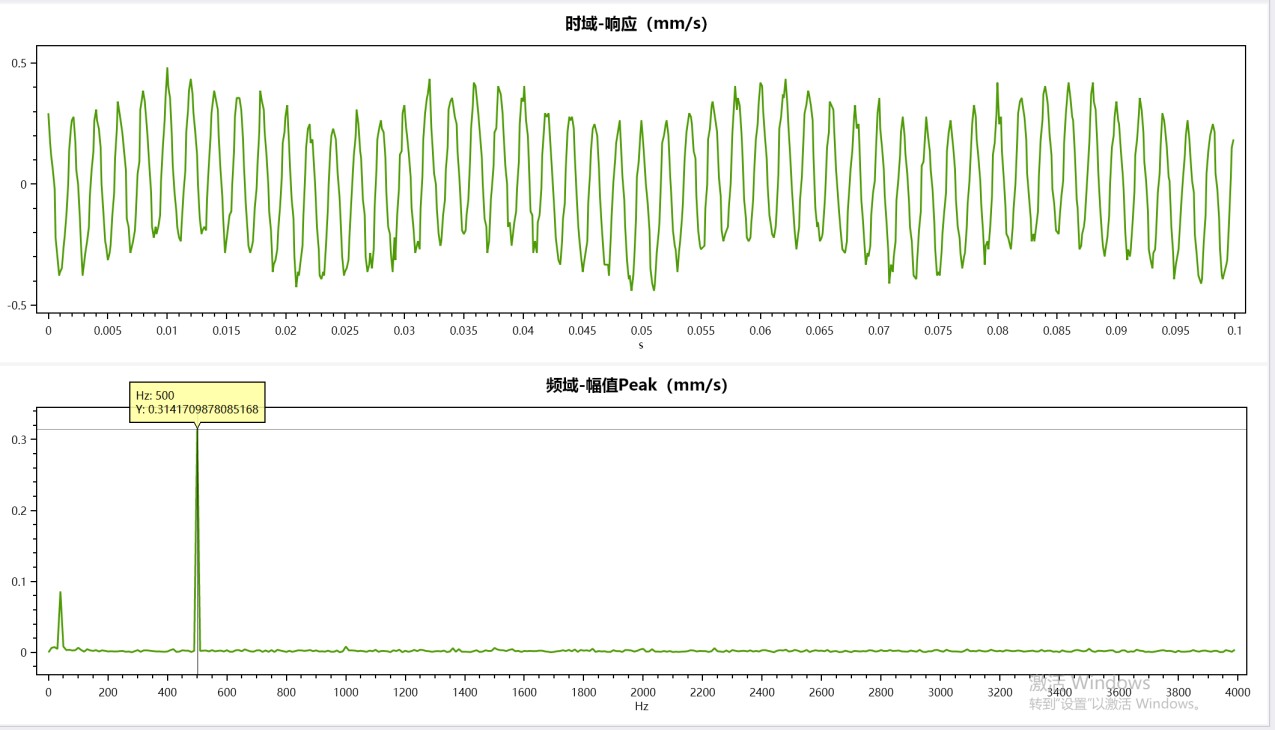Click the 1000 Hz tick on frequency axis

point(346,691)
